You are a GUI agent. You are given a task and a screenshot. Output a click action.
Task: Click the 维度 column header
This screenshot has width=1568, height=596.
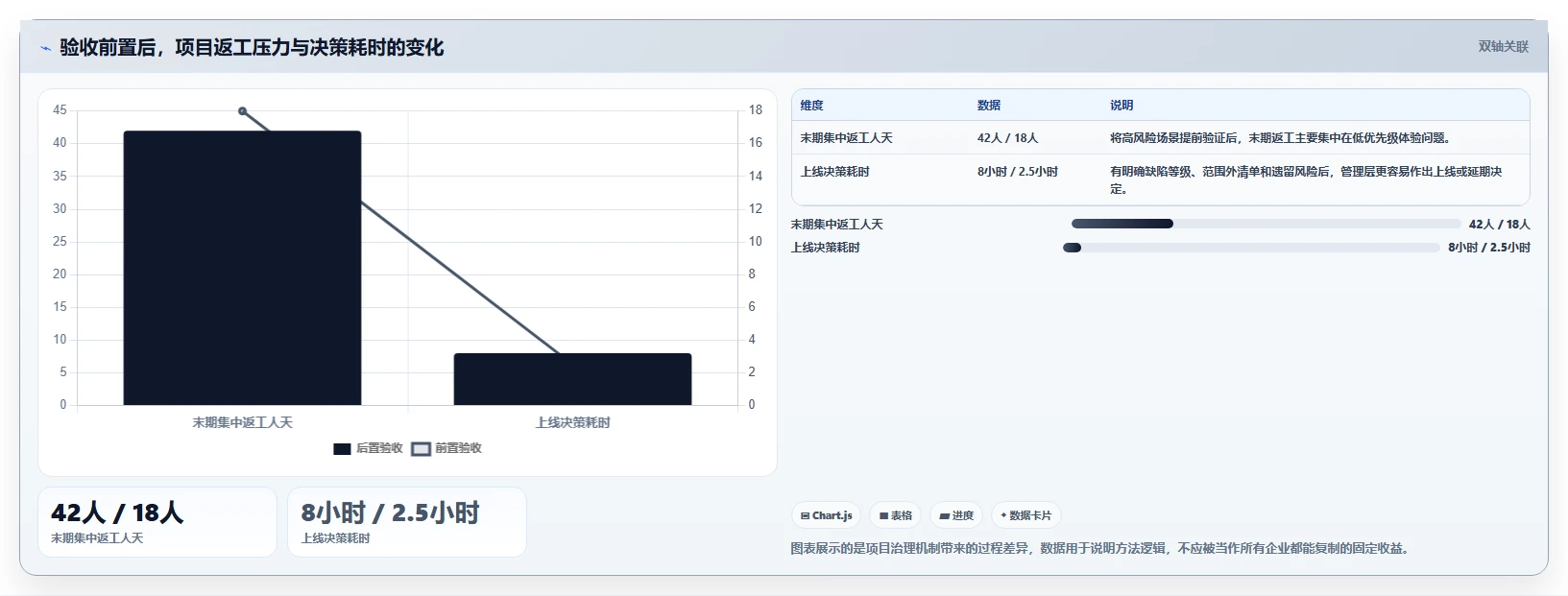pos(811,106)
